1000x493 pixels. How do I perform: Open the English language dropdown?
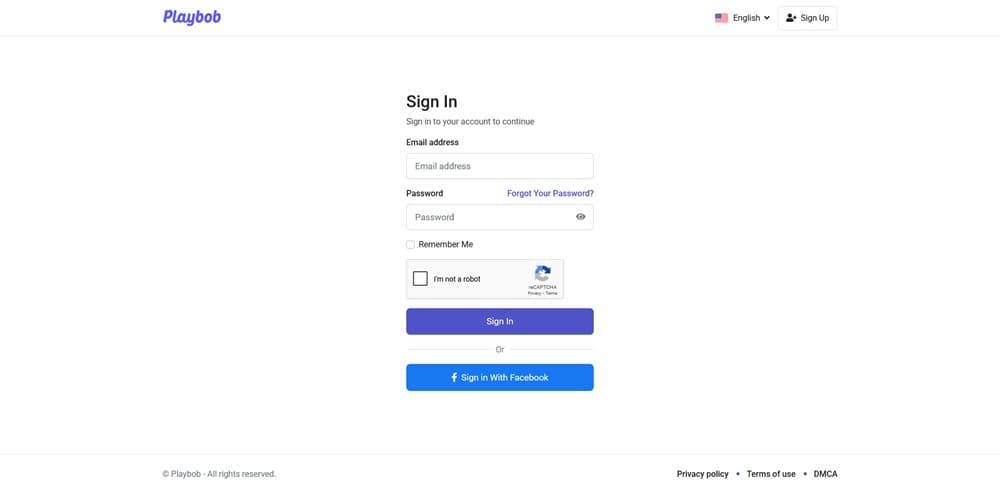[x=746, y=18]
